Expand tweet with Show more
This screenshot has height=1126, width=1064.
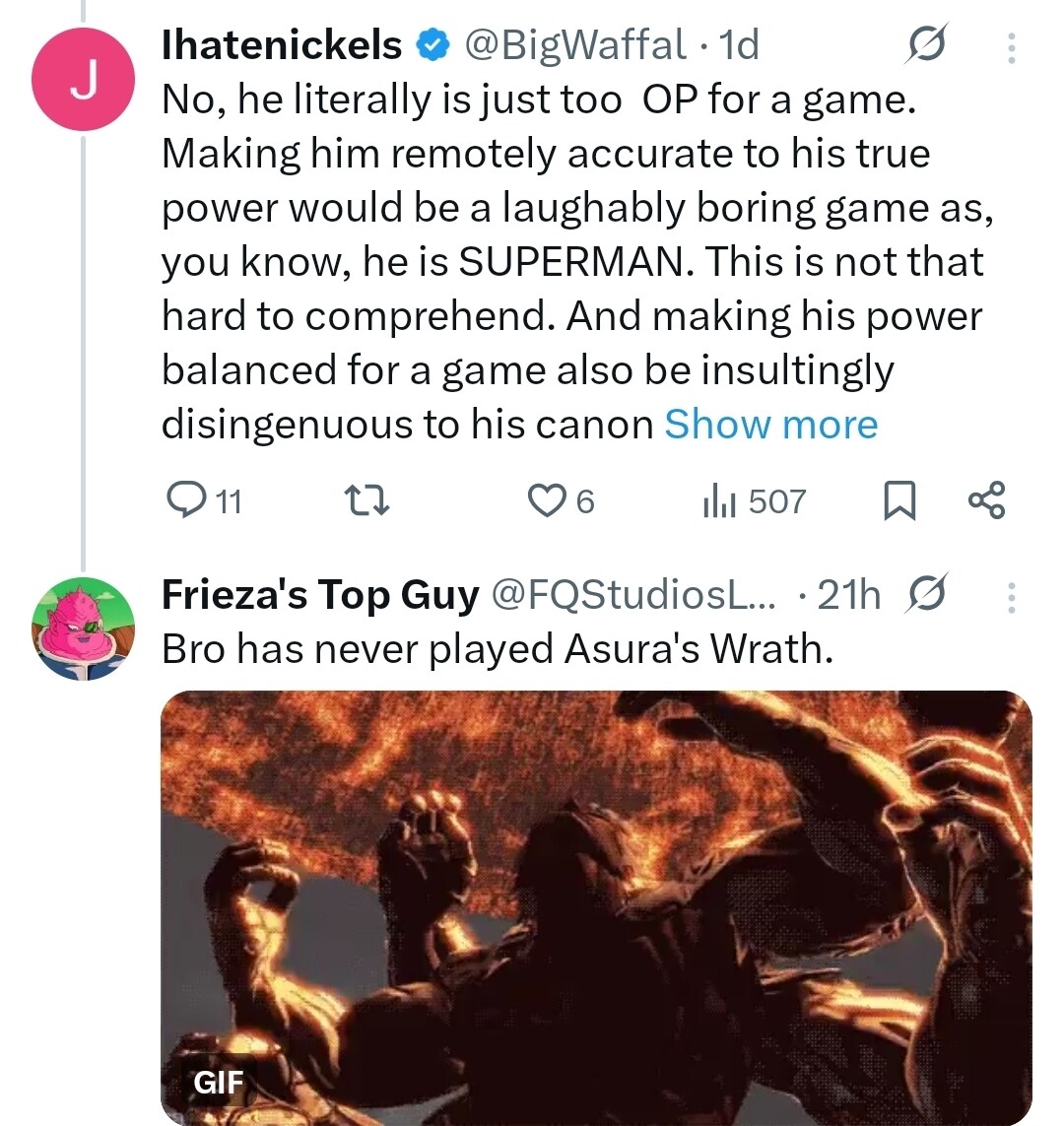pyautogui.click(x=770, y=425)
